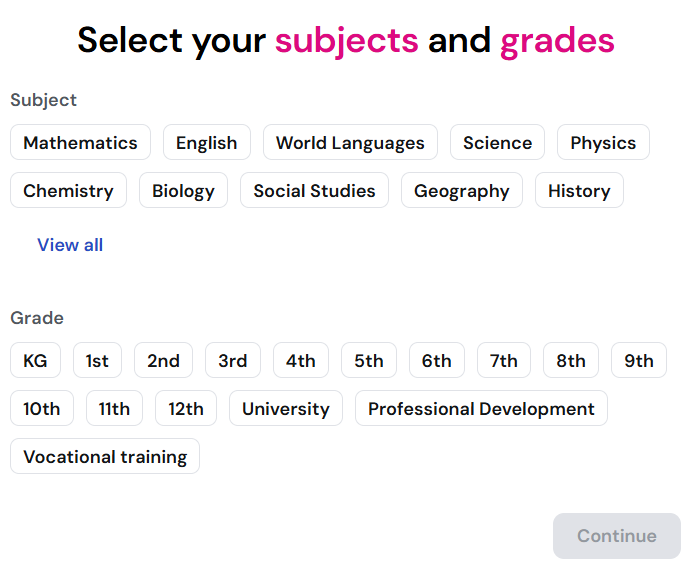
Task: Select Physics from the subjects
Action: (x=603, y=143)
